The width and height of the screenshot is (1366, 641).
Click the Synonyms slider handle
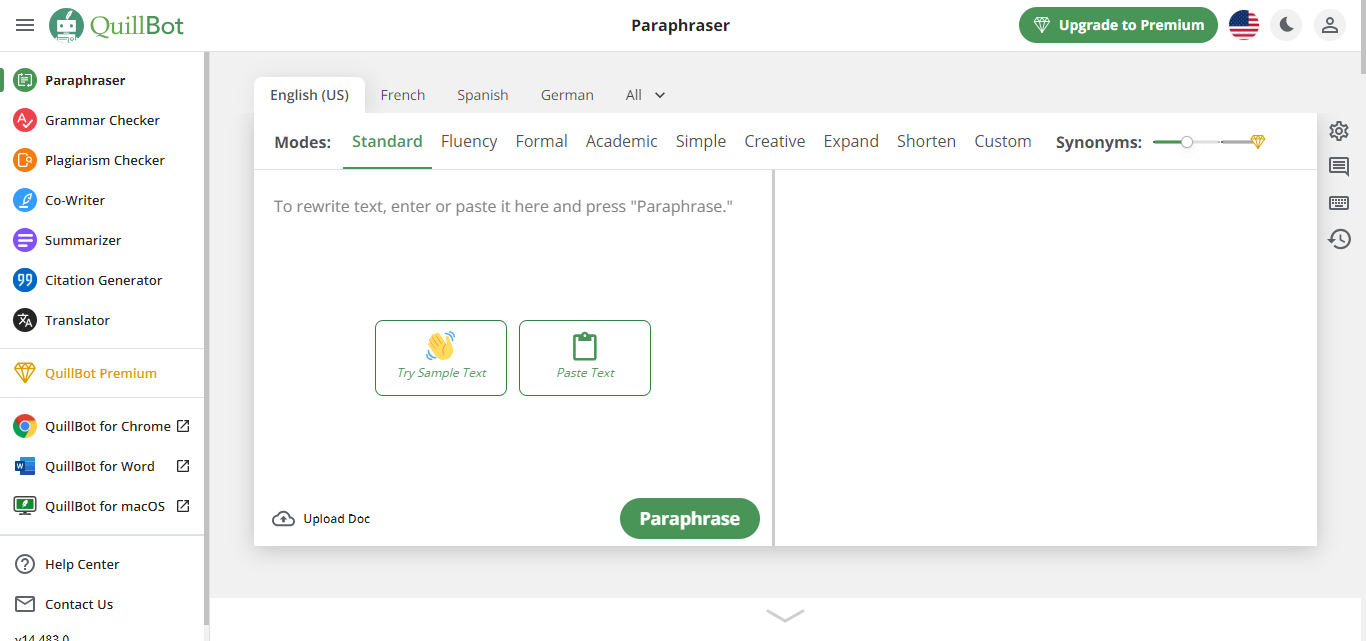[1187, 142]
